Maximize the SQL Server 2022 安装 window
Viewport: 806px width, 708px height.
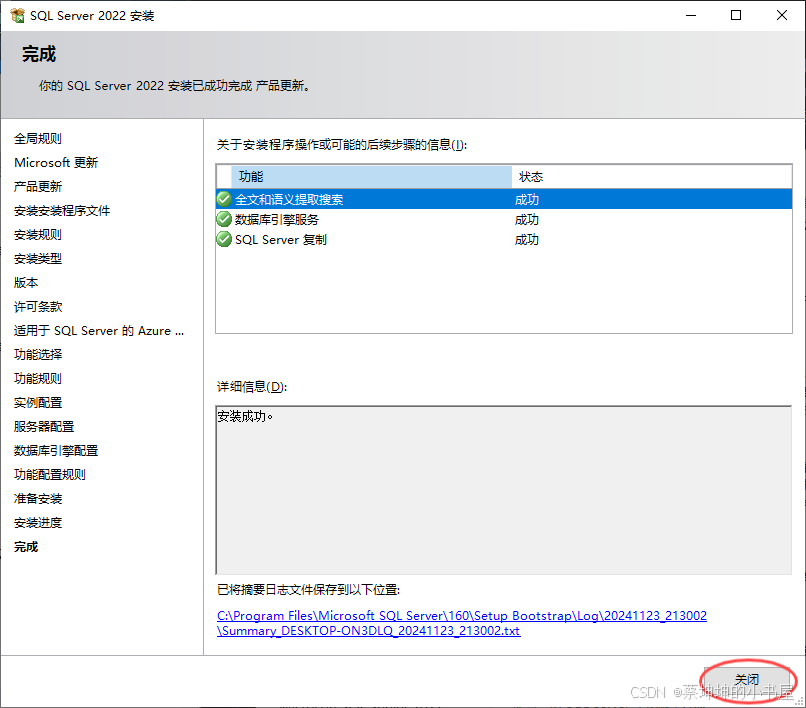(x=736, y=15)
